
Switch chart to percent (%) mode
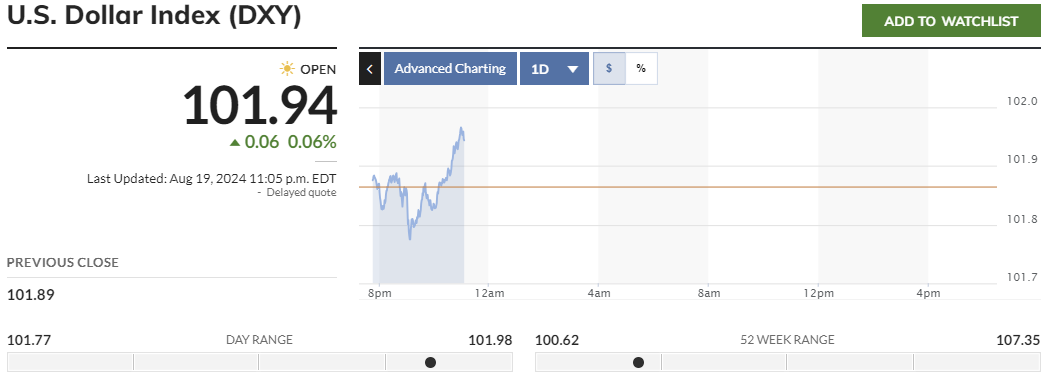tap(641, 69)
